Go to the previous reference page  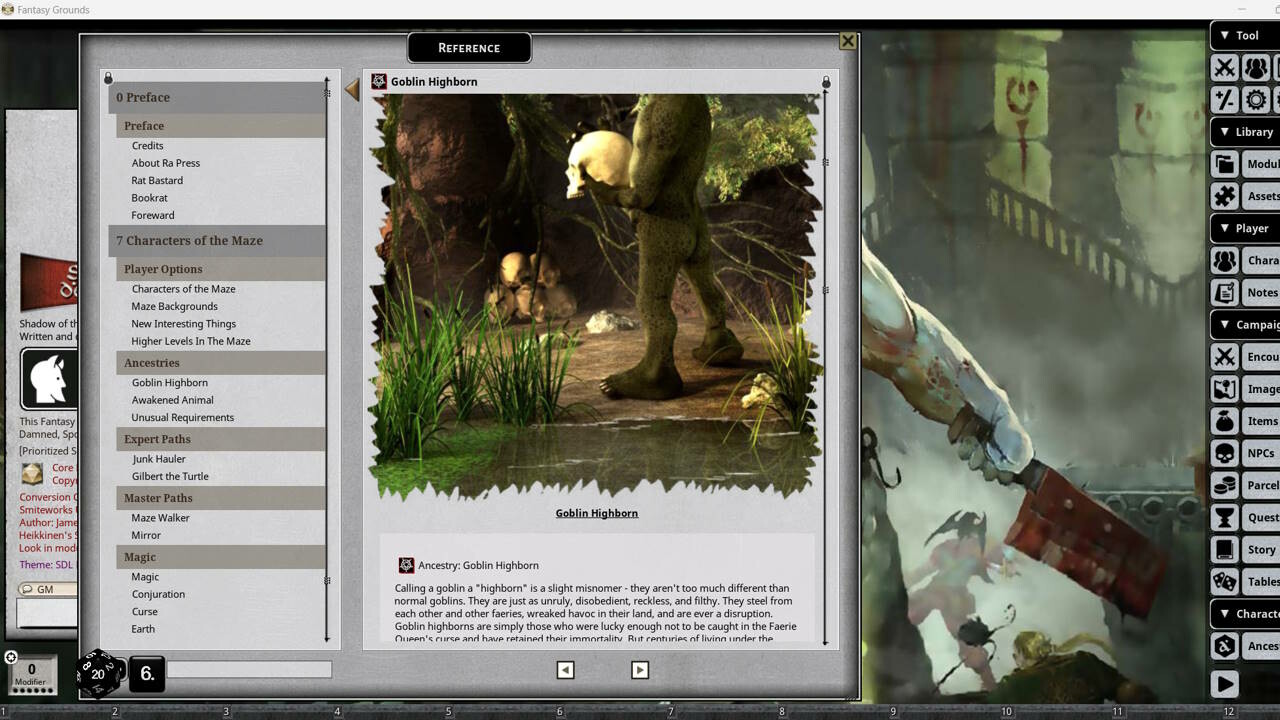565,670
